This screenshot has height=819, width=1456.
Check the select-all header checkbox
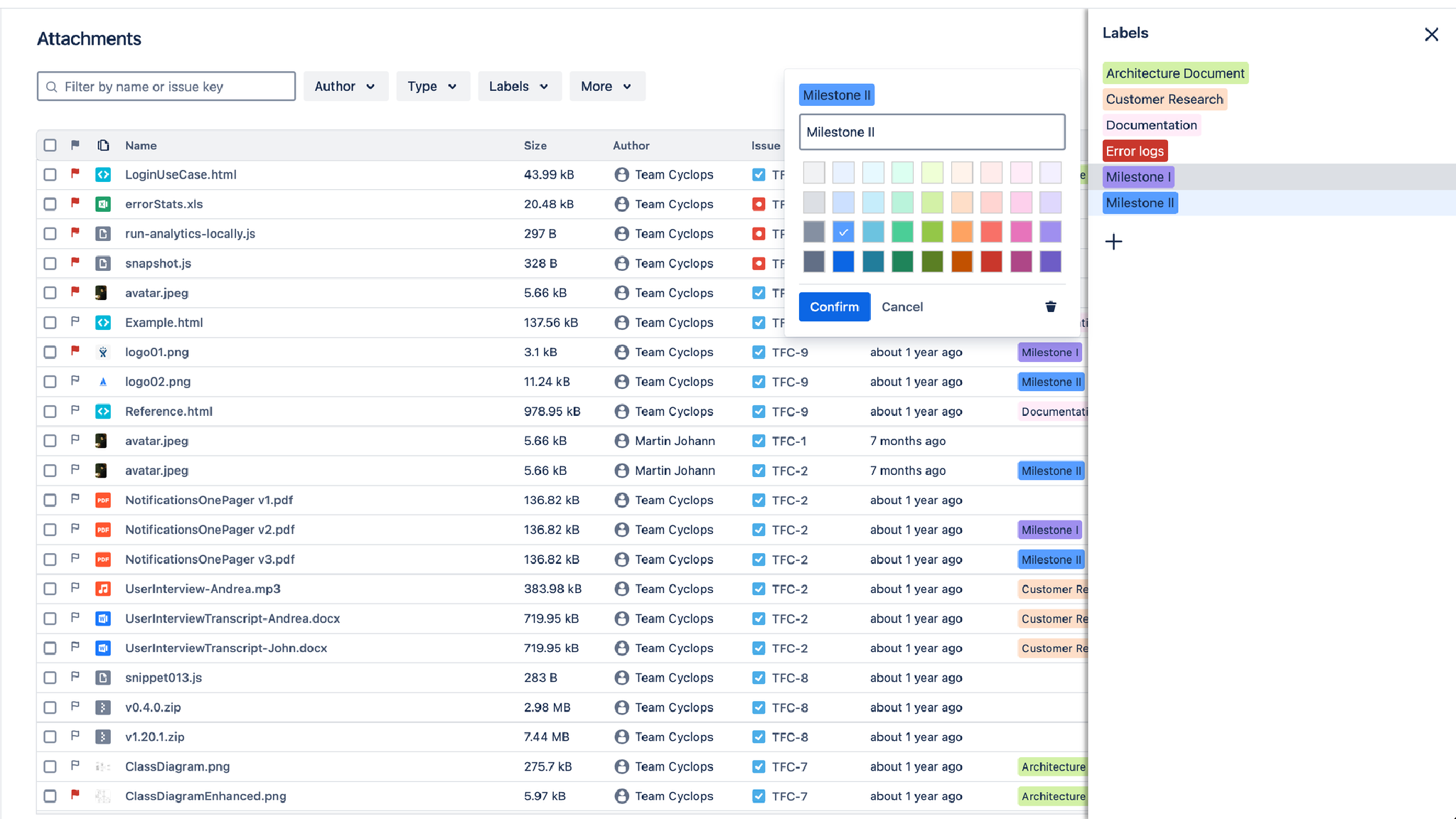50,145
